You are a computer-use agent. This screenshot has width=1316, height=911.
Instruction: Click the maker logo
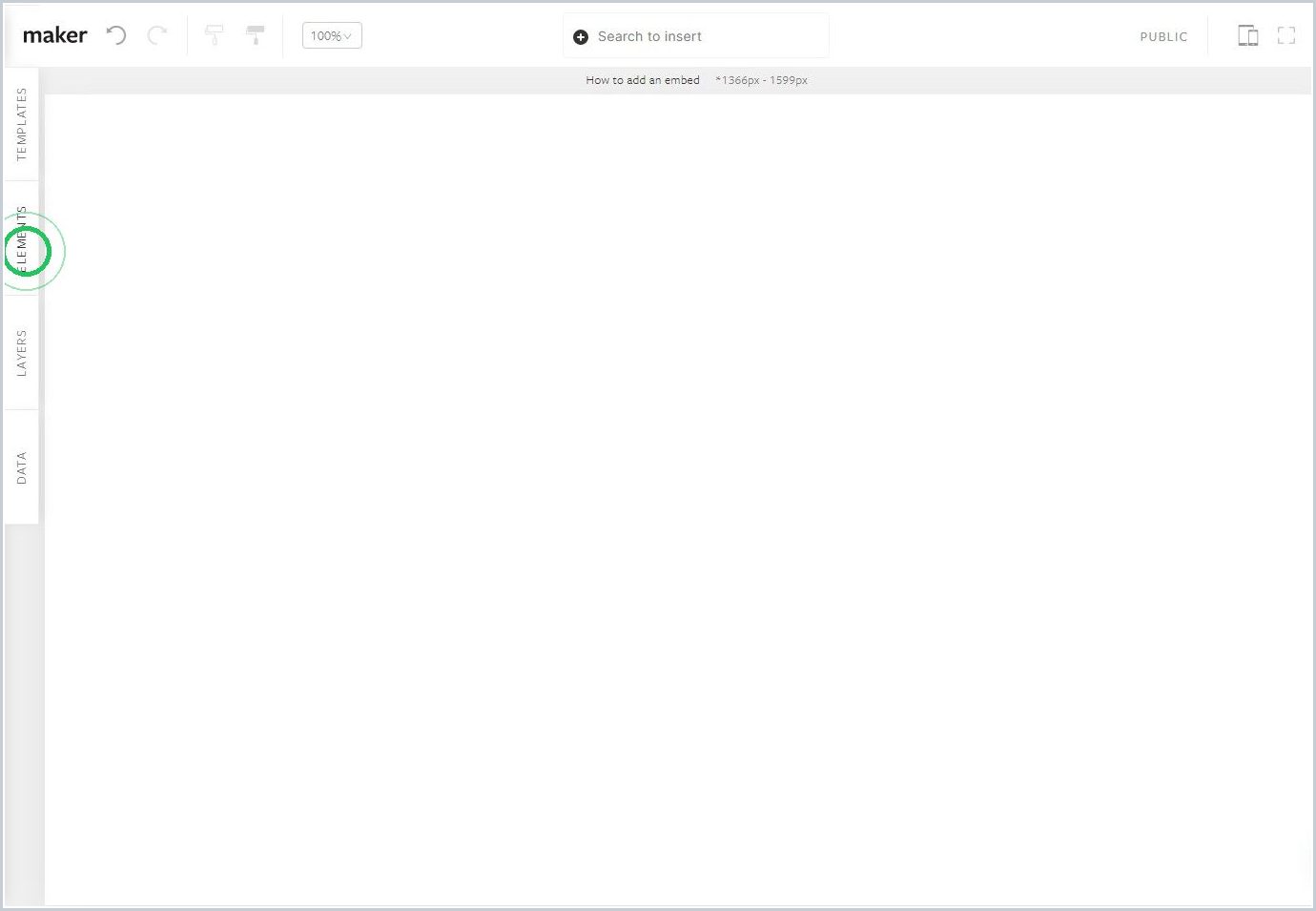[54, 35]
